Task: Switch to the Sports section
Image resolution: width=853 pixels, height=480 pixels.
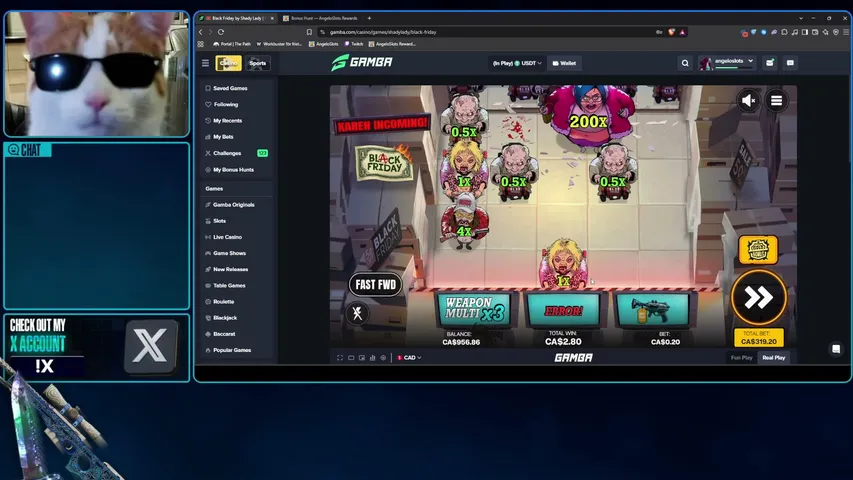Action: click(257, 63)
